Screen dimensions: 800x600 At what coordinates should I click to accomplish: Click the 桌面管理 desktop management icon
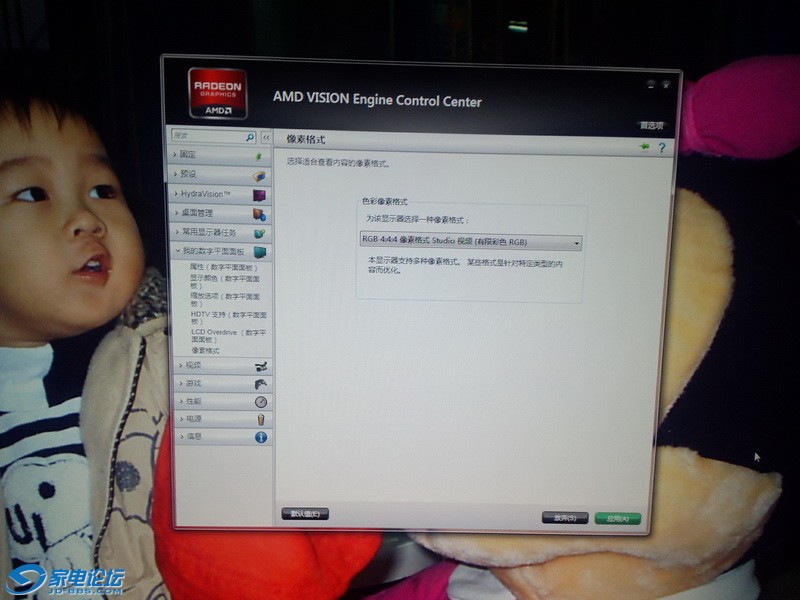259,213
